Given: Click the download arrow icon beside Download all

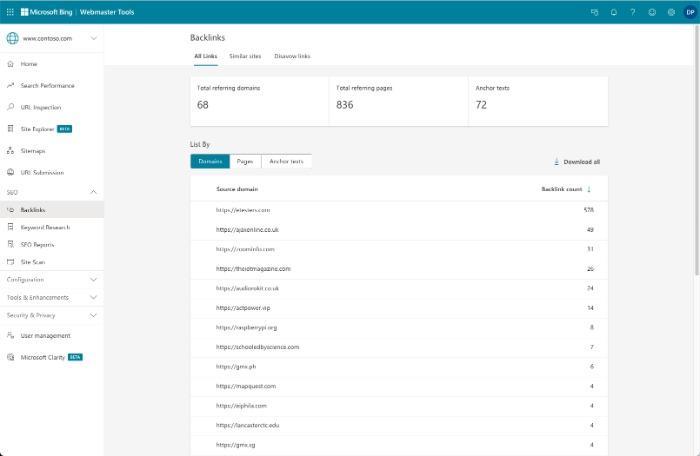Looking at the screenshot, I should [556, 162].
